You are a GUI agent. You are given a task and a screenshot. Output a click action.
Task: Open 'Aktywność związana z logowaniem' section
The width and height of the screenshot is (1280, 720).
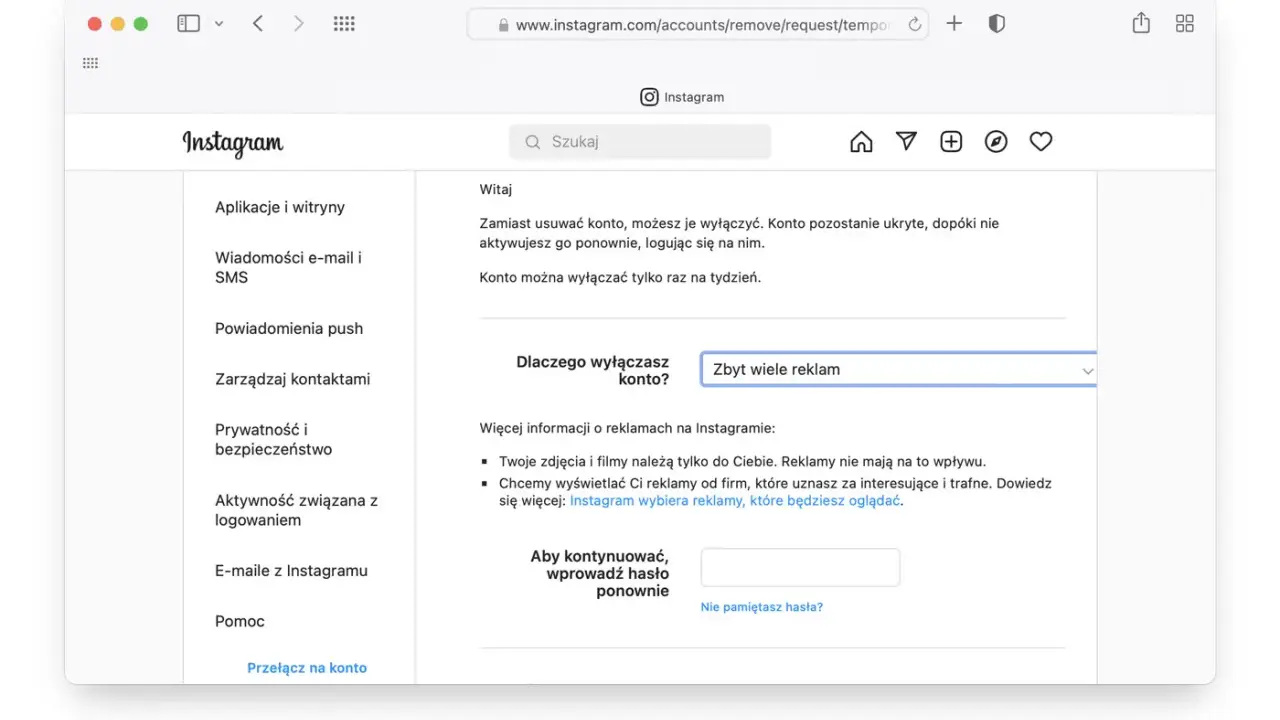(296, 510)
